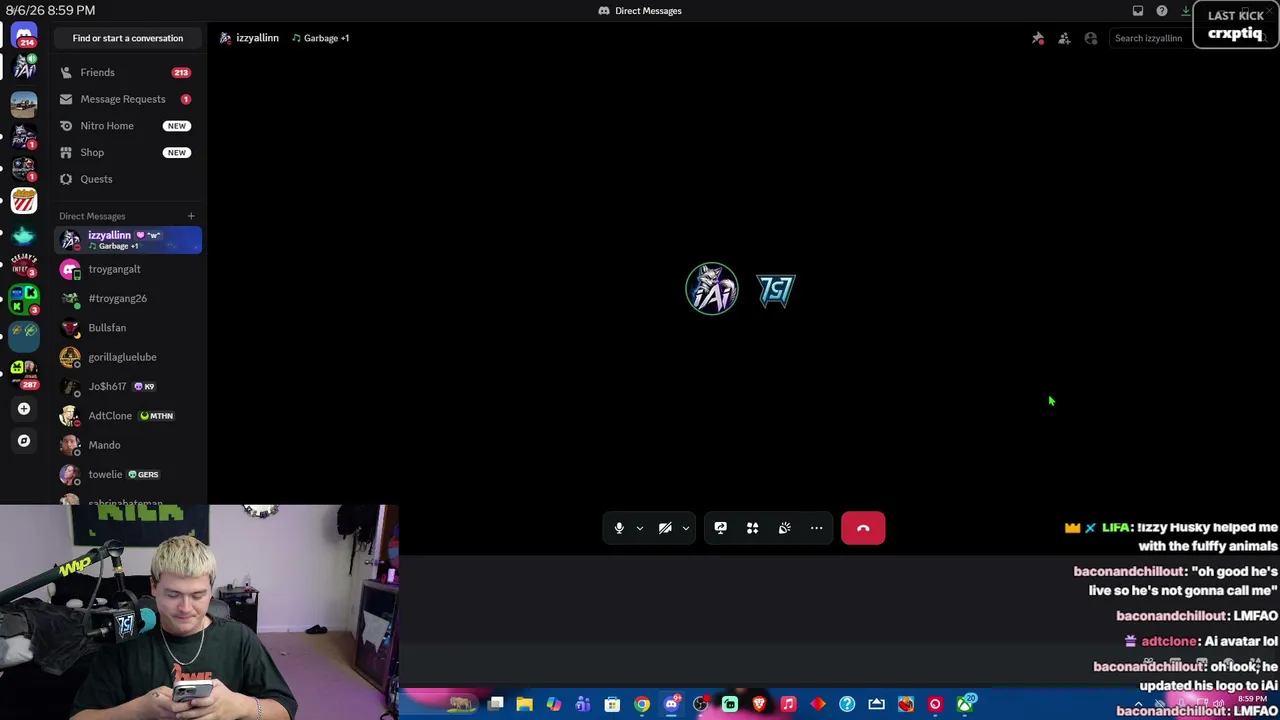The width and height of the screenshot is (1280, 720).
Task: Add a server with plus button
Action: coord(24,408)
